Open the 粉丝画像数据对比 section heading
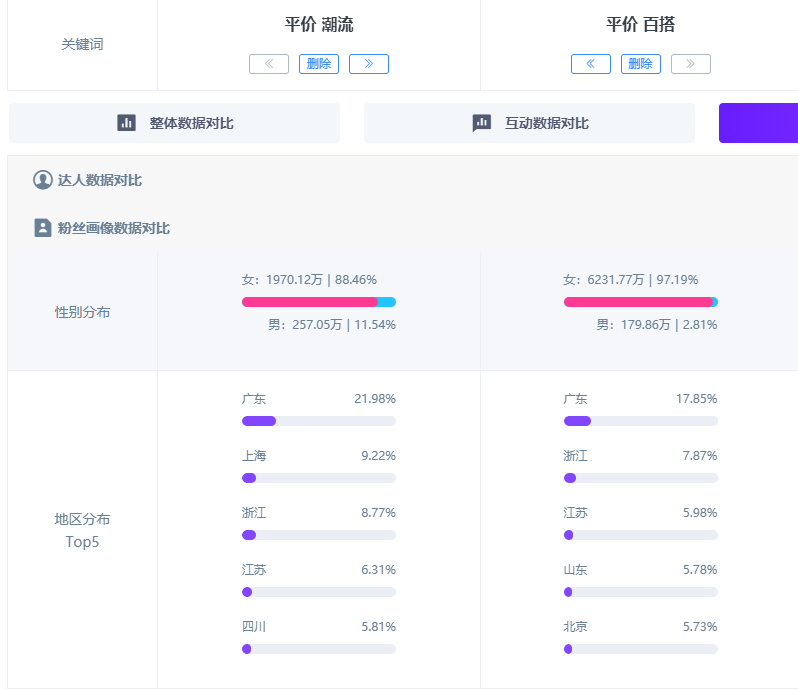798x689 pixels. 113,228
